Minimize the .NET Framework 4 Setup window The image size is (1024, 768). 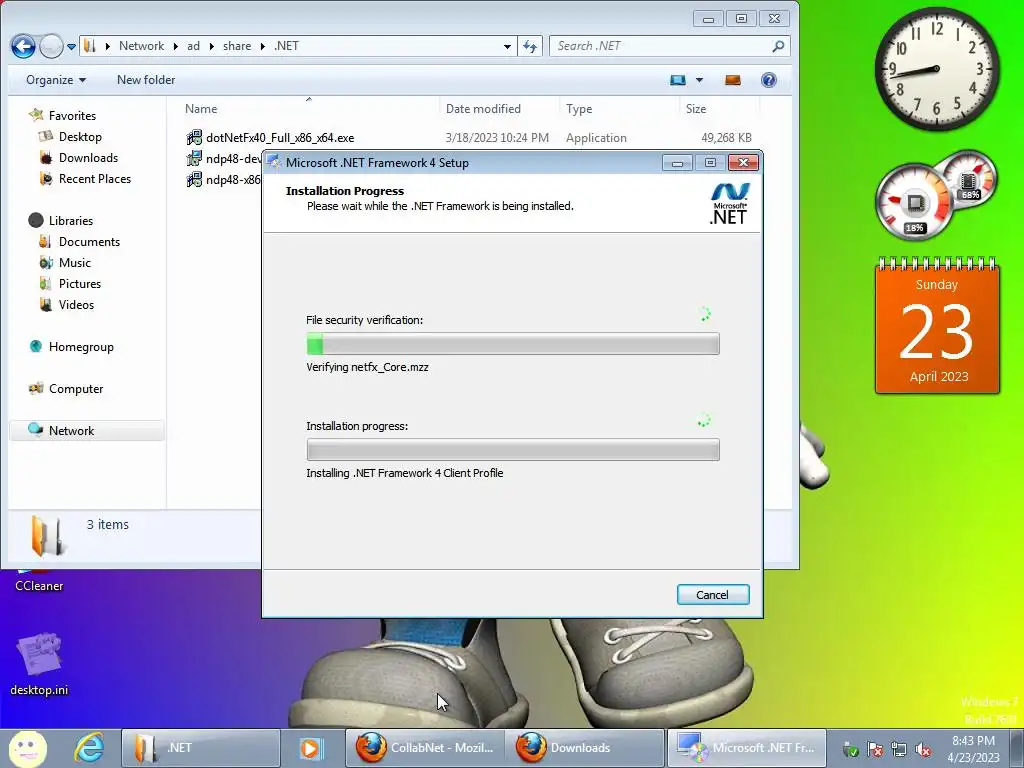[677, 163]
